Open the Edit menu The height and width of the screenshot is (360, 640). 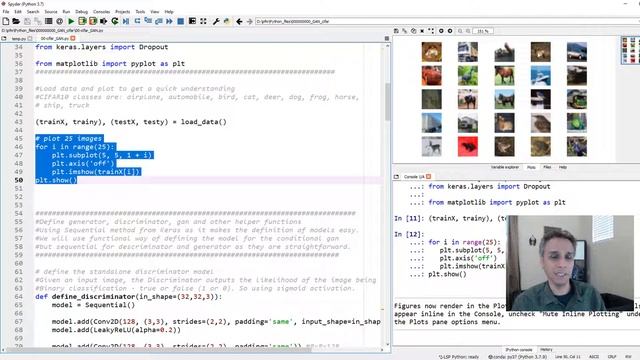pos(18,12)
